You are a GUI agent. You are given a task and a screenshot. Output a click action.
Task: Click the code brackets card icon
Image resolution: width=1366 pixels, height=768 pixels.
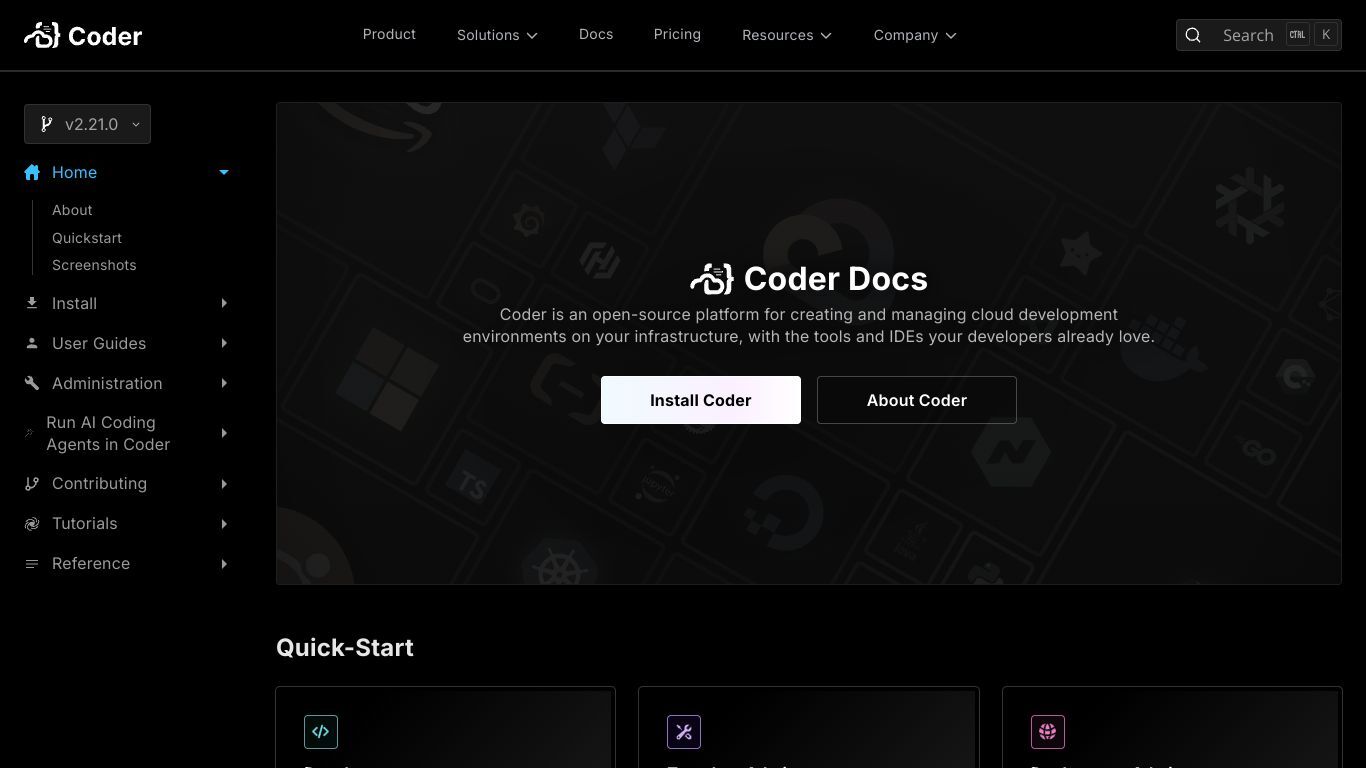point(321,732)
